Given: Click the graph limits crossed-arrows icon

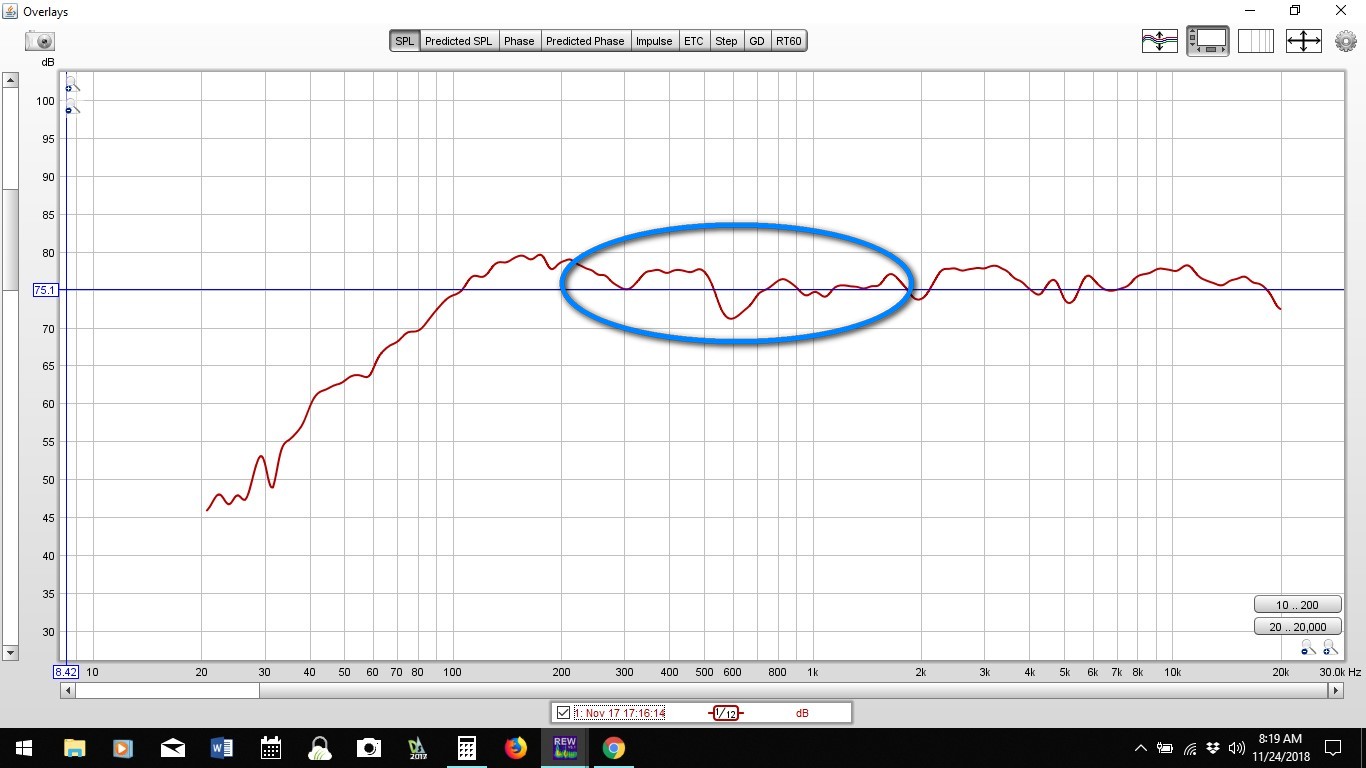Looking at the screenshot, I should (1304, 41).
